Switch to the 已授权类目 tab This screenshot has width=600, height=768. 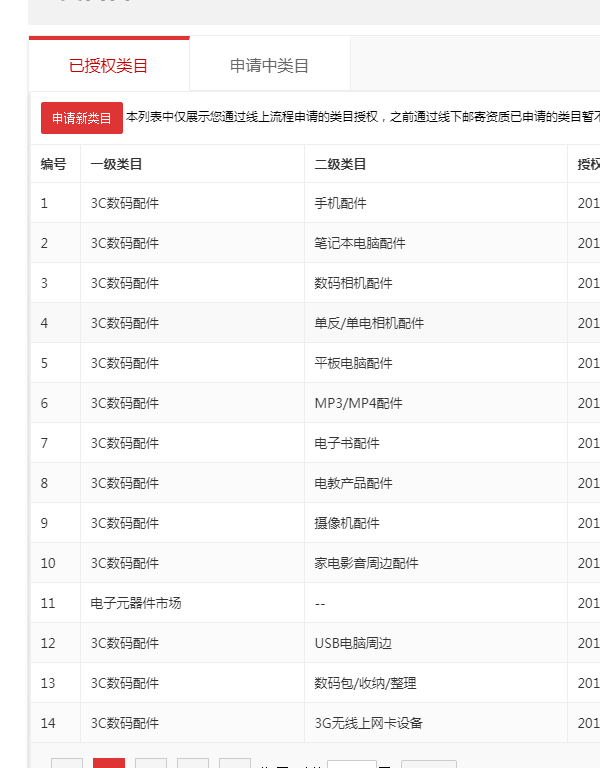[109, 65]
